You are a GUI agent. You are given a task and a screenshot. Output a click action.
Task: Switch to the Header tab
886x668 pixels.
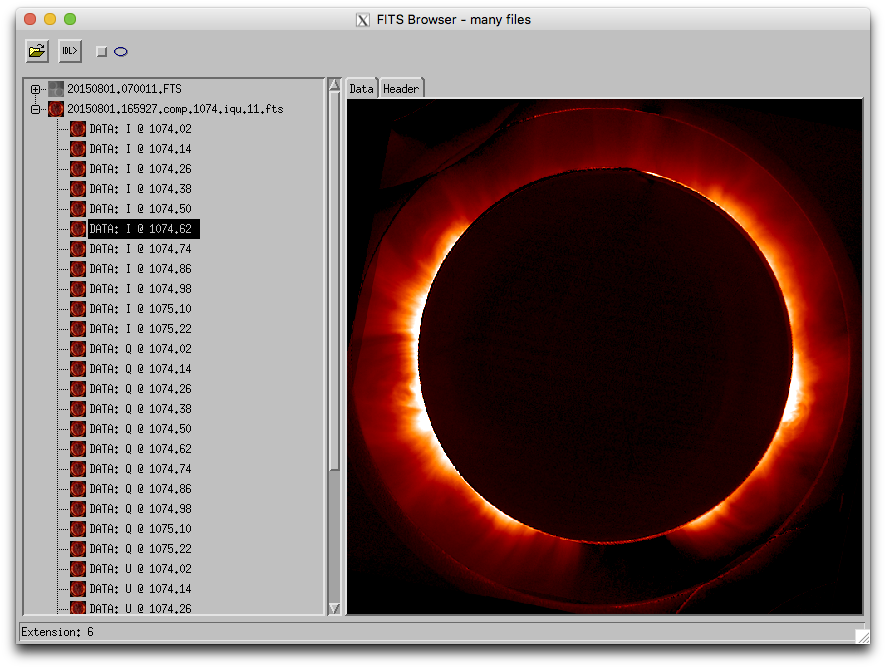tap(401, 89)
